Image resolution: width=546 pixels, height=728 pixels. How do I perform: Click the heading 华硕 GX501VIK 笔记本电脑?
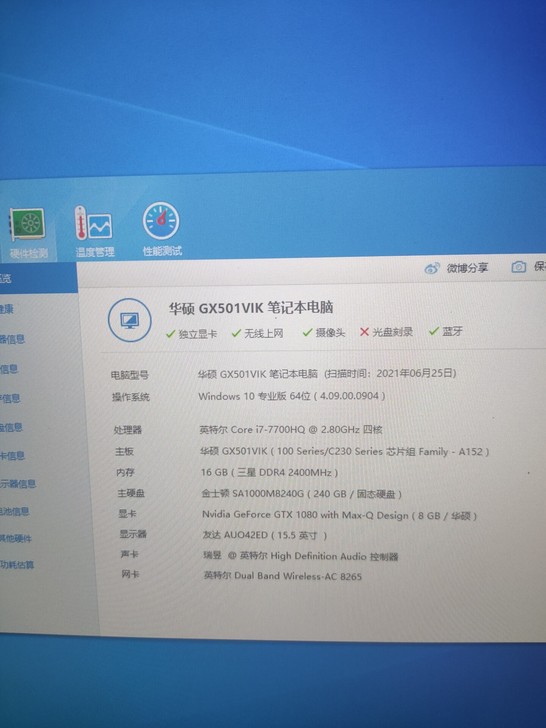point(251,307)
